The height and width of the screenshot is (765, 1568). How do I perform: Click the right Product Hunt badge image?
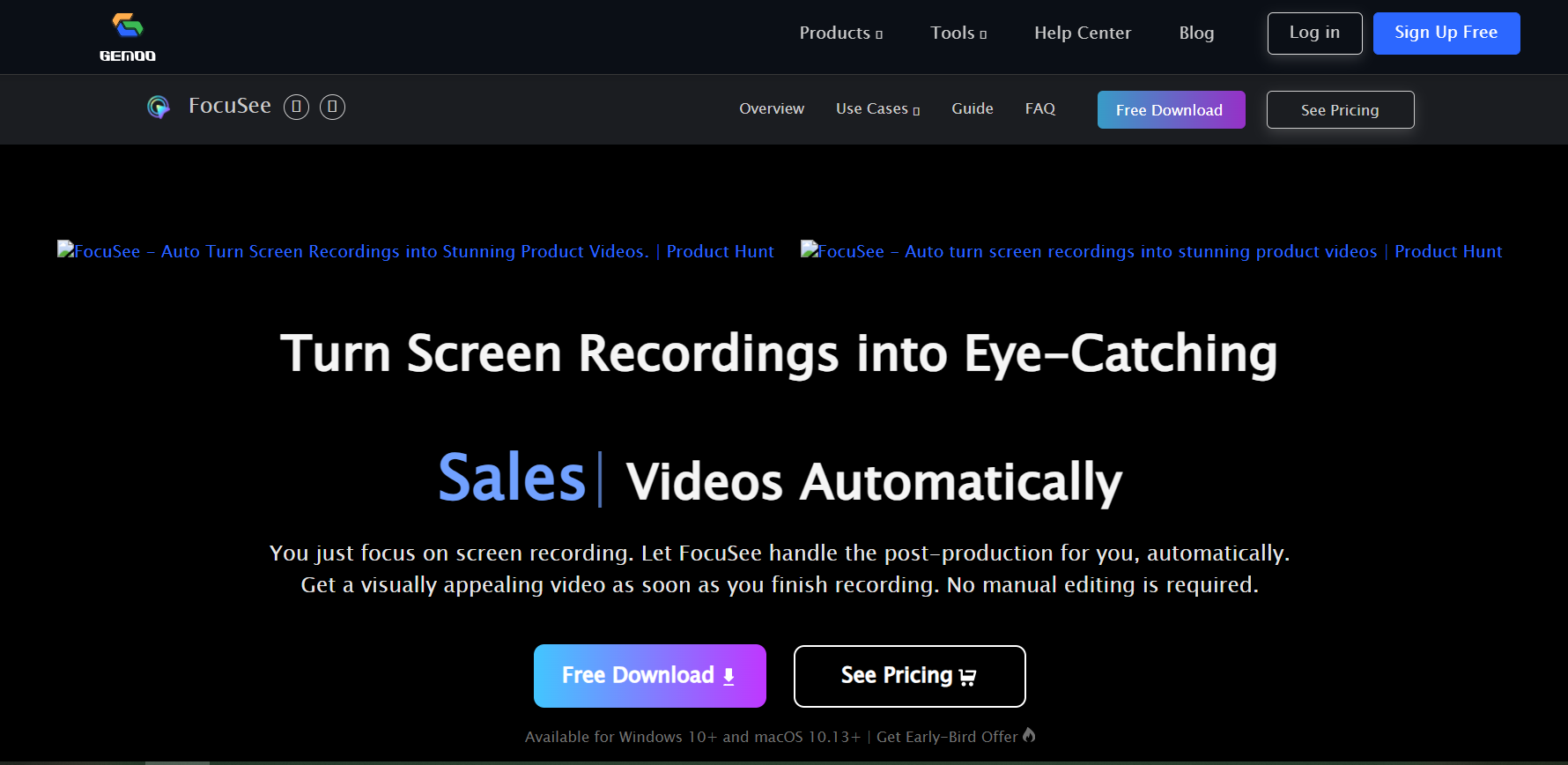(1150, 251)
